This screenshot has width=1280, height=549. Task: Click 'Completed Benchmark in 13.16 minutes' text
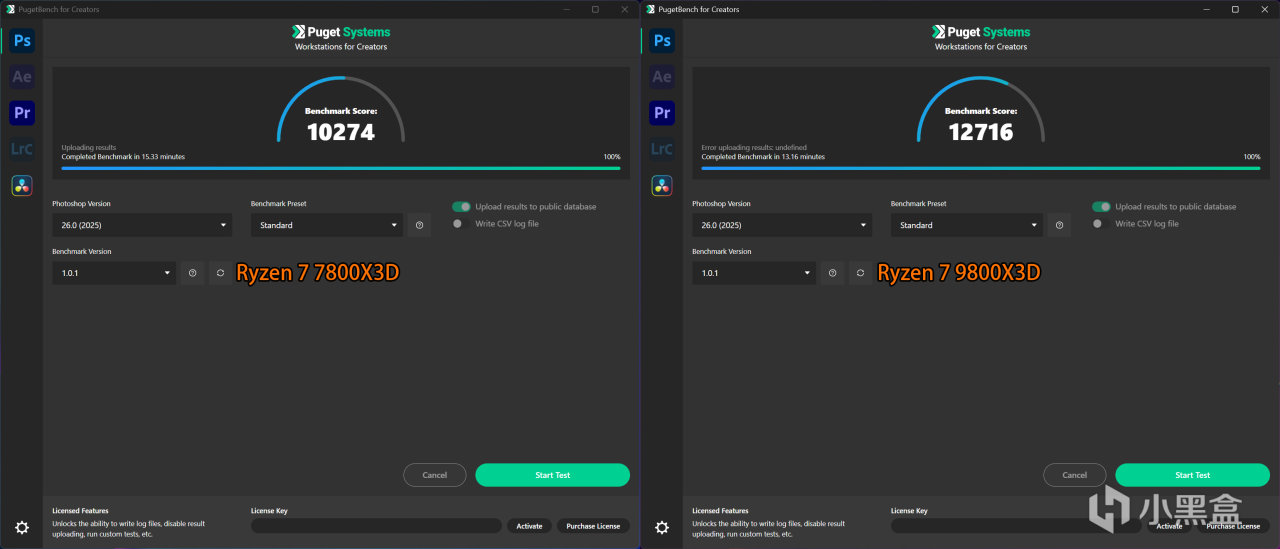763,157
